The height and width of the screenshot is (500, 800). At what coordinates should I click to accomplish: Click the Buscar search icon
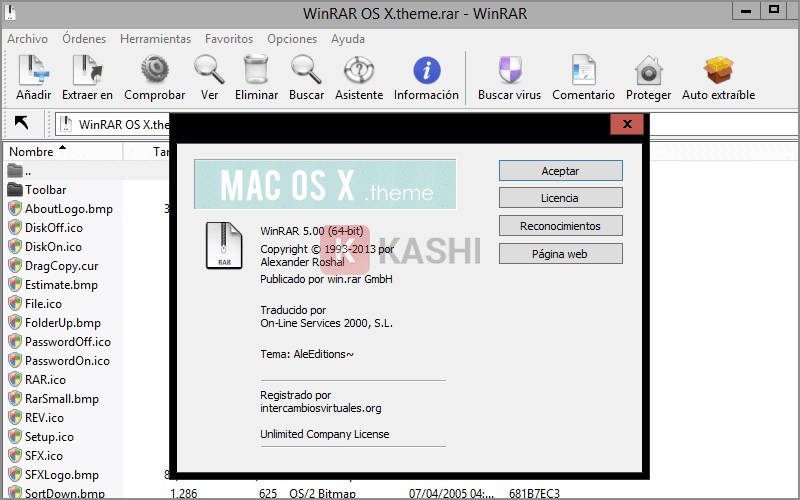306,69
